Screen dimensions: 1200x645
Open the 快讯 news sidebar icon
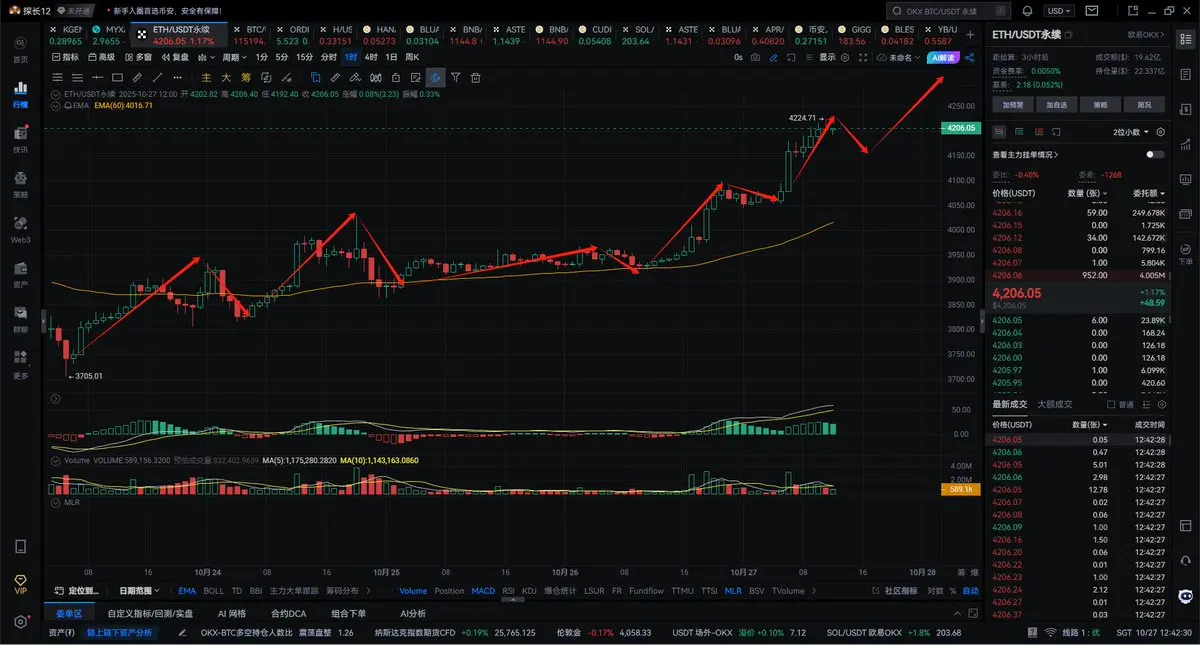[x=20, y=139]
